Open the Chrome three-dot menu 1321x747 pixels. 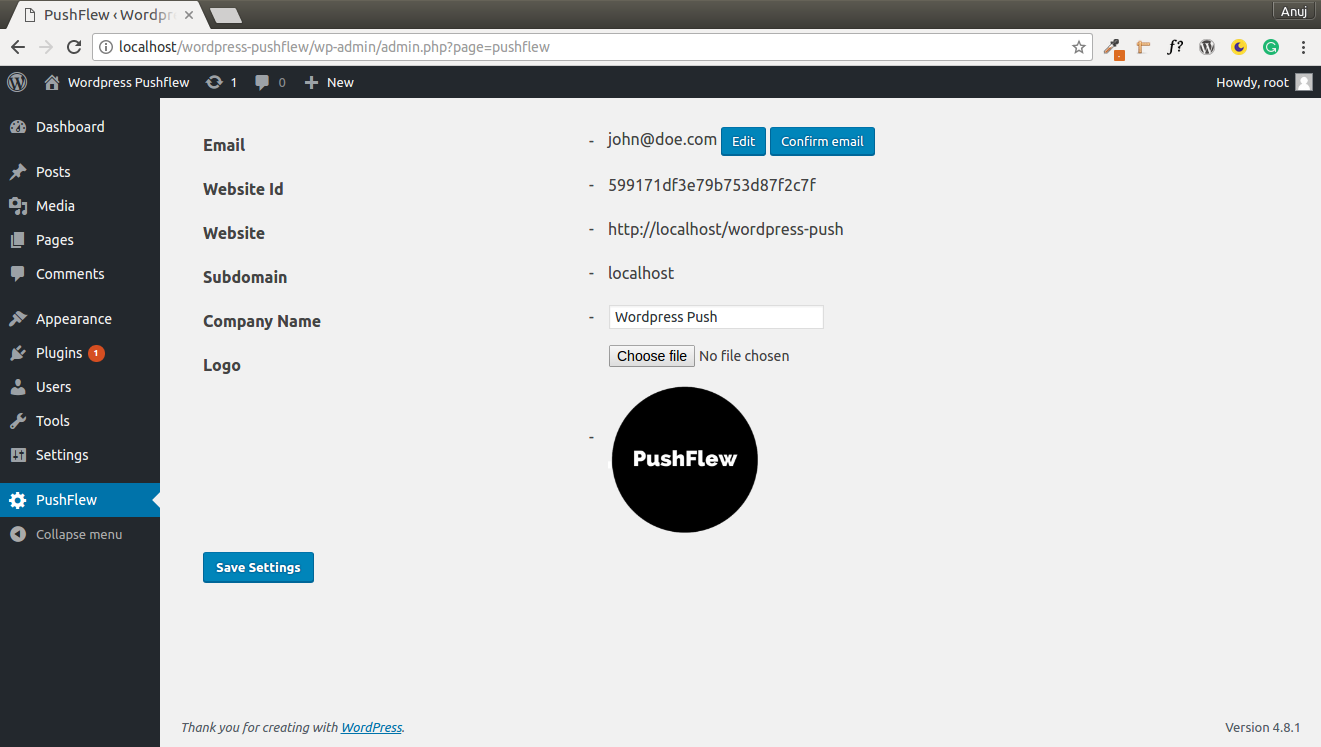click(1303, 47)
